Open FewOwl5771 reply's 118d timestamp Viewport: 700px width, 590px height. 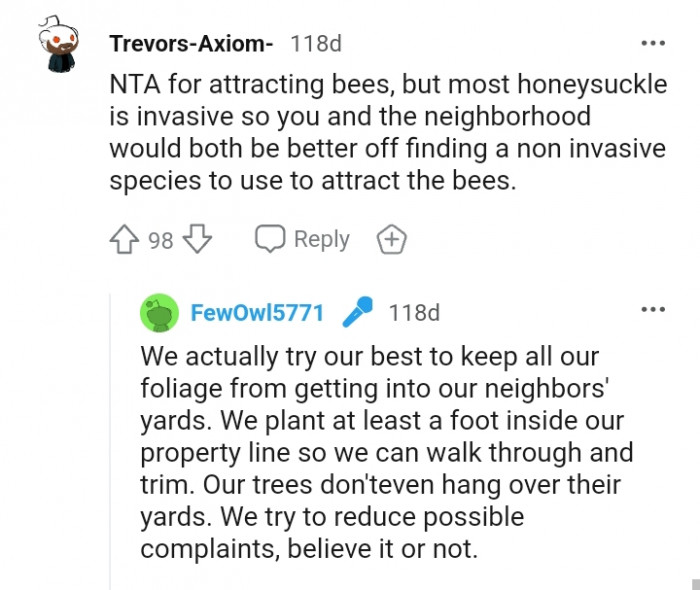point(414,313)
